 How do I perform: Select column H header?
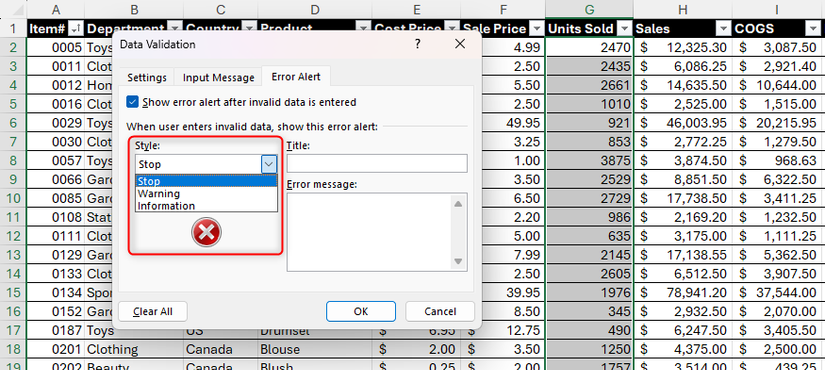pyautogui.click(x=682, y=9)
